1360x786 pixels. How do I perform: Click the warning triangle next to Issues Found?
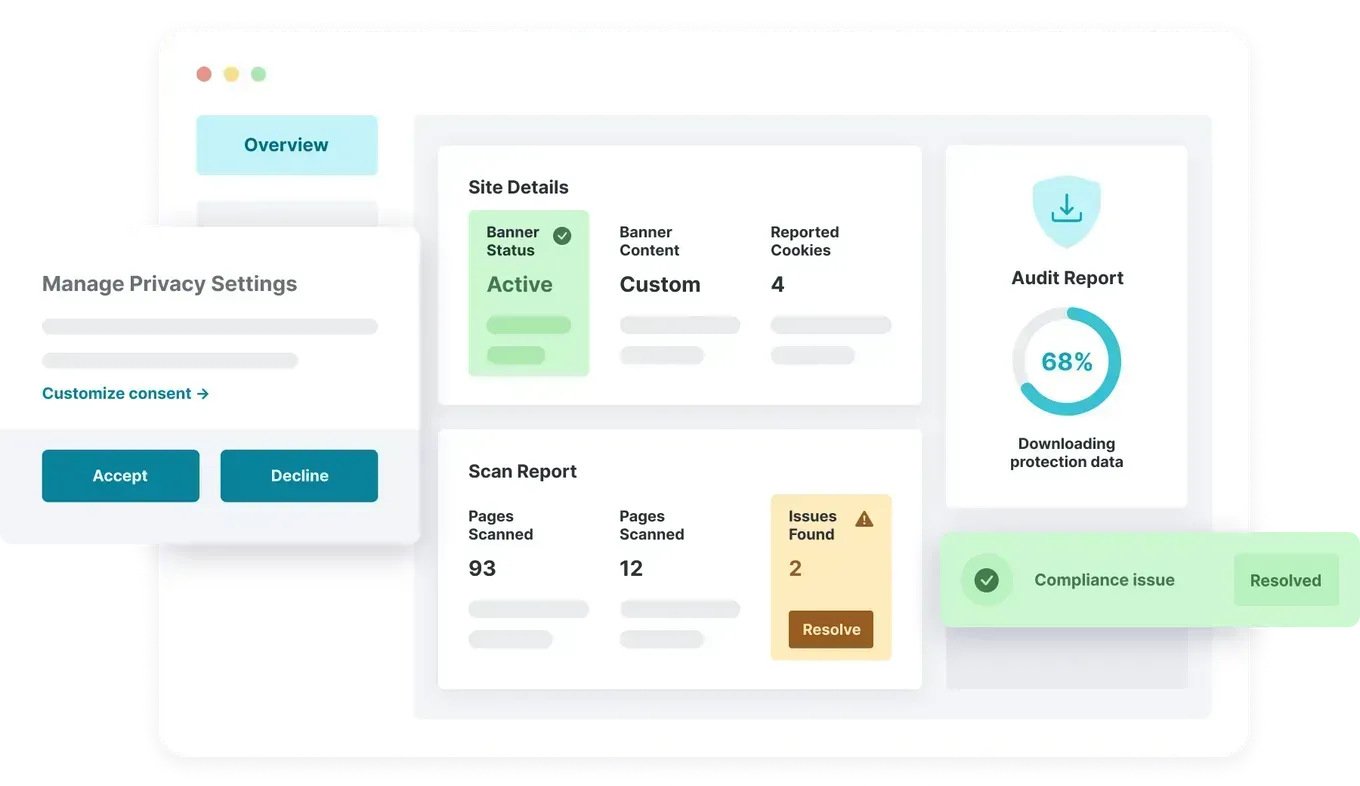[x=865, y=519]
